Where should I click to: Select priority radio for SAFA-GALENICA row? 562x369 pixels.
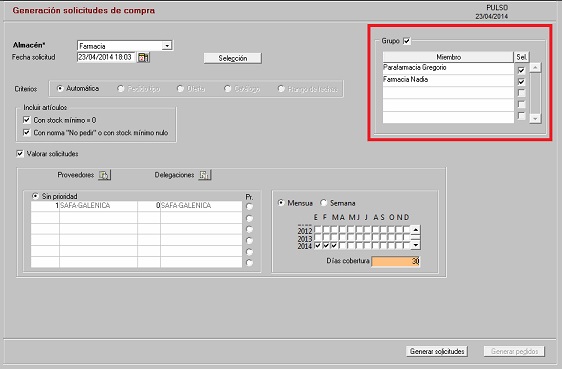(x=249, y=206)
